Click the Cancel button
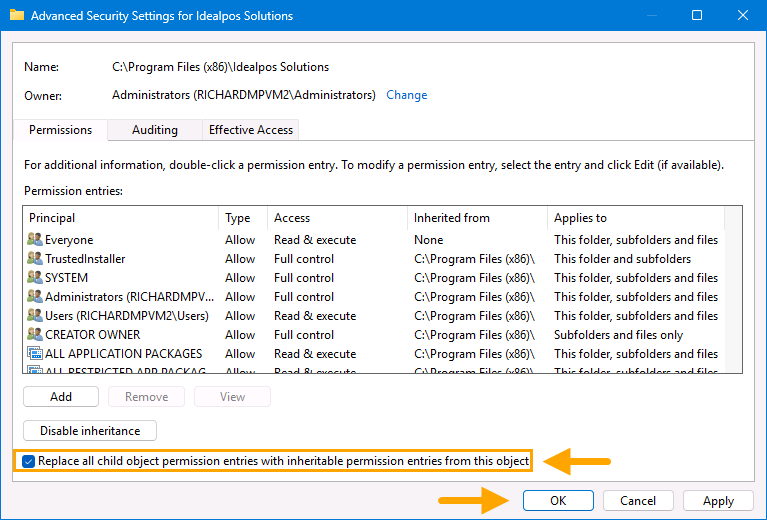This screenshot has width=767, height=520. 638,500
